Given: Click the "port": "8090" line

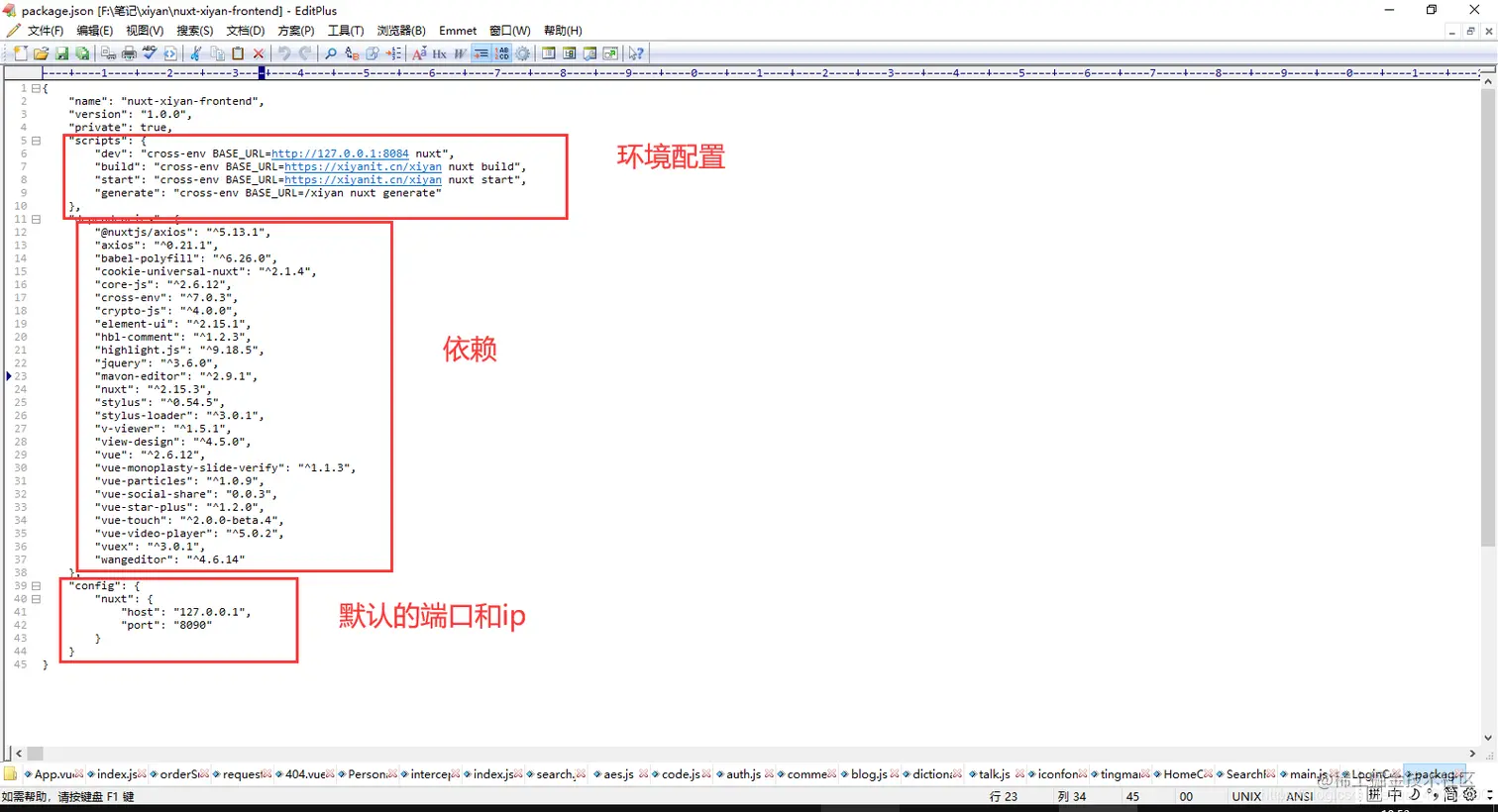Looking at the screenshot, I should 166,625.
